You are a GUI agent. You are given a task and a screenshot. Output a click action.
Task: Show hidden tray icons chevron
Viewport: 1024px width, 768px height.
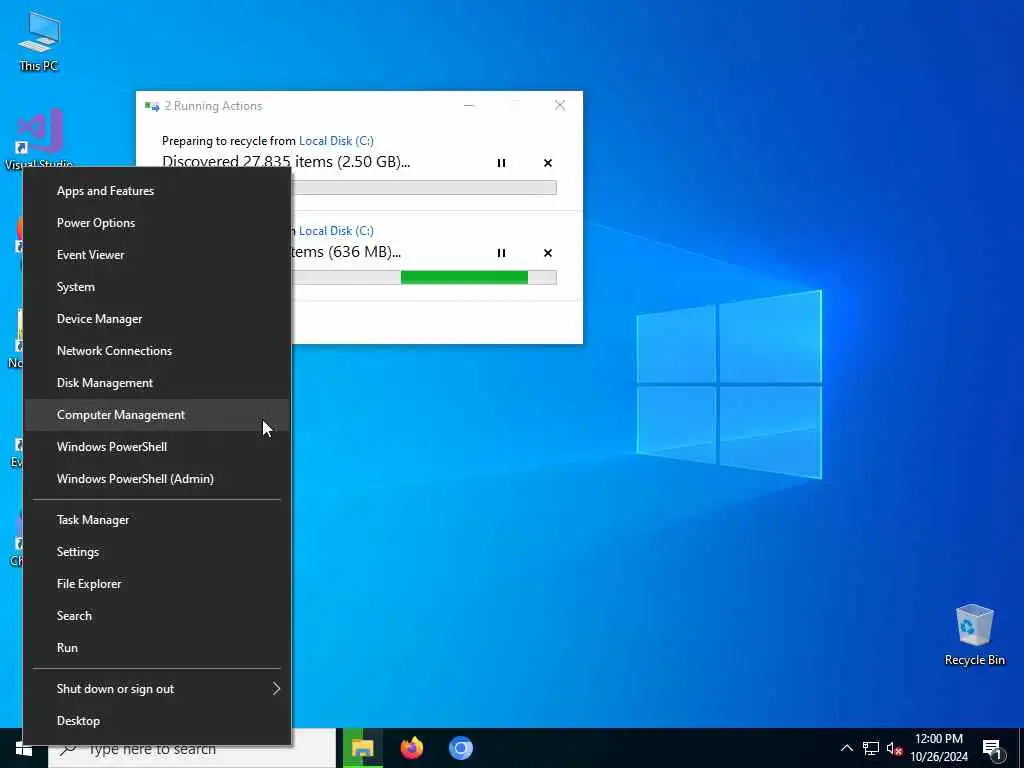pos(846,748)
